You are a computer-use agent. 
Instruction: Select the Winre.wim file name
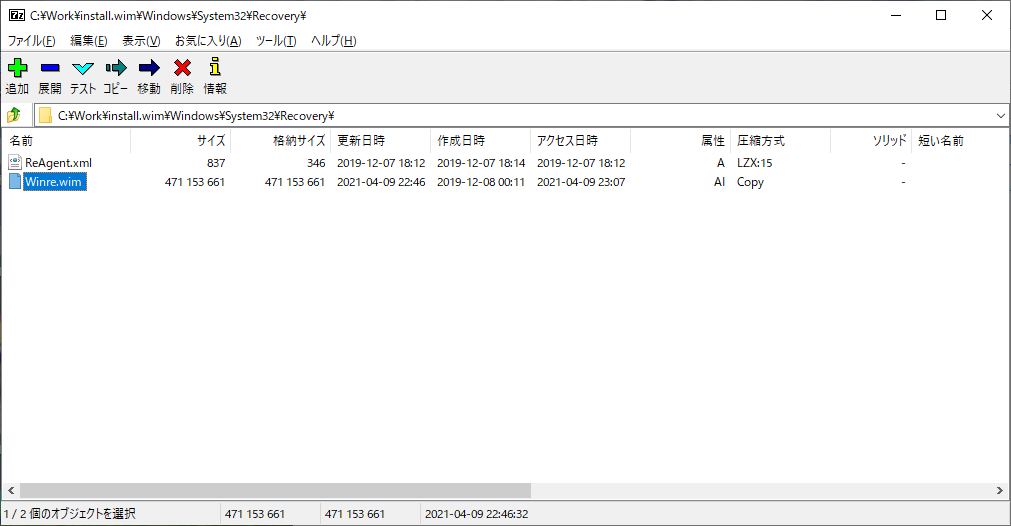pyautogui.click(x=54, y=182)
